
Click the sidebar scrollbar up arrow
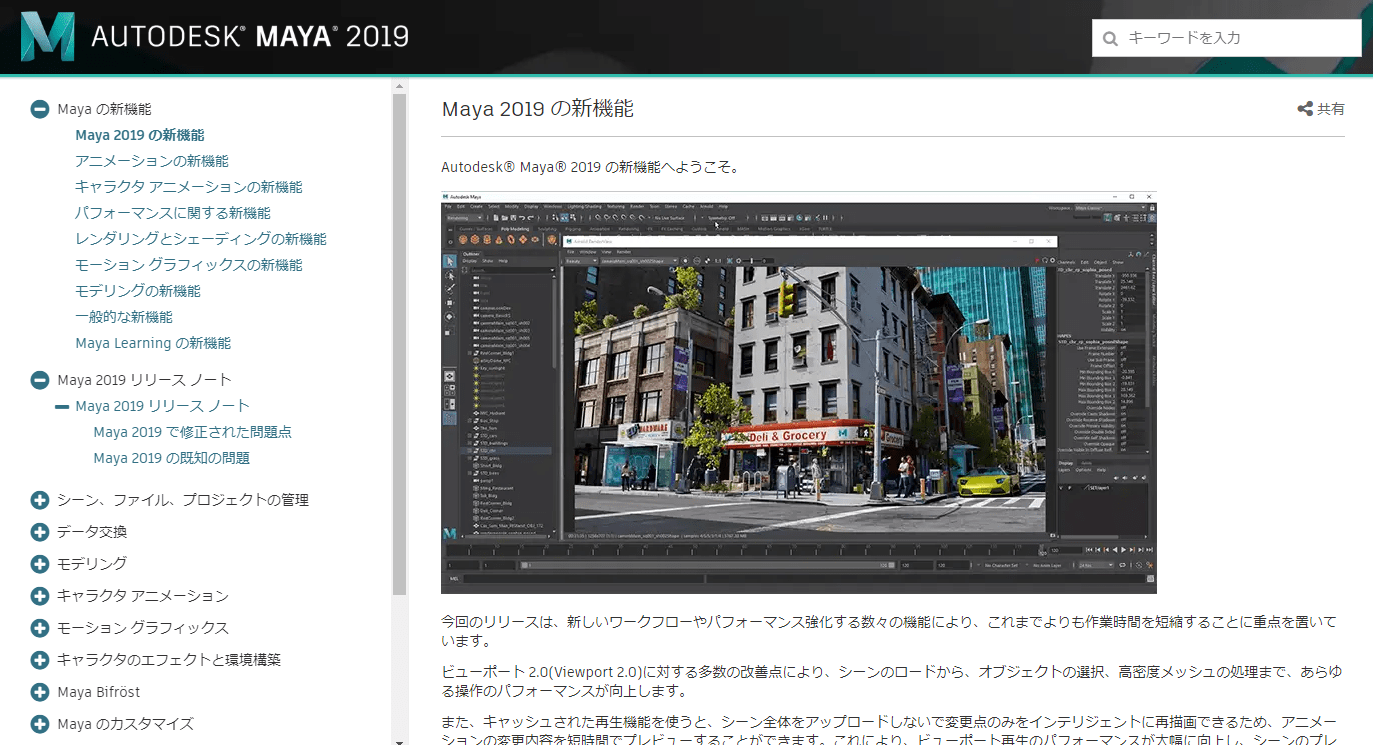click(x=399, y=86)
